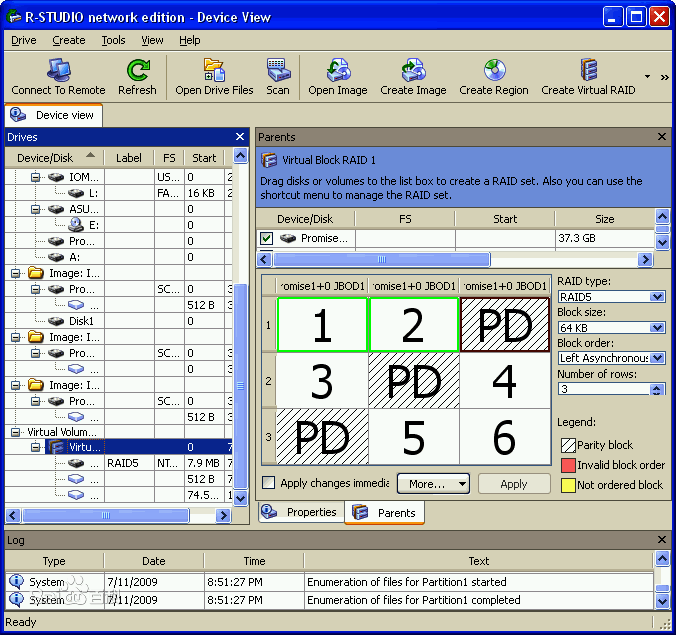Click the Connect To Remote toolbar icon

pyautogui.click(x=58, y=71)
